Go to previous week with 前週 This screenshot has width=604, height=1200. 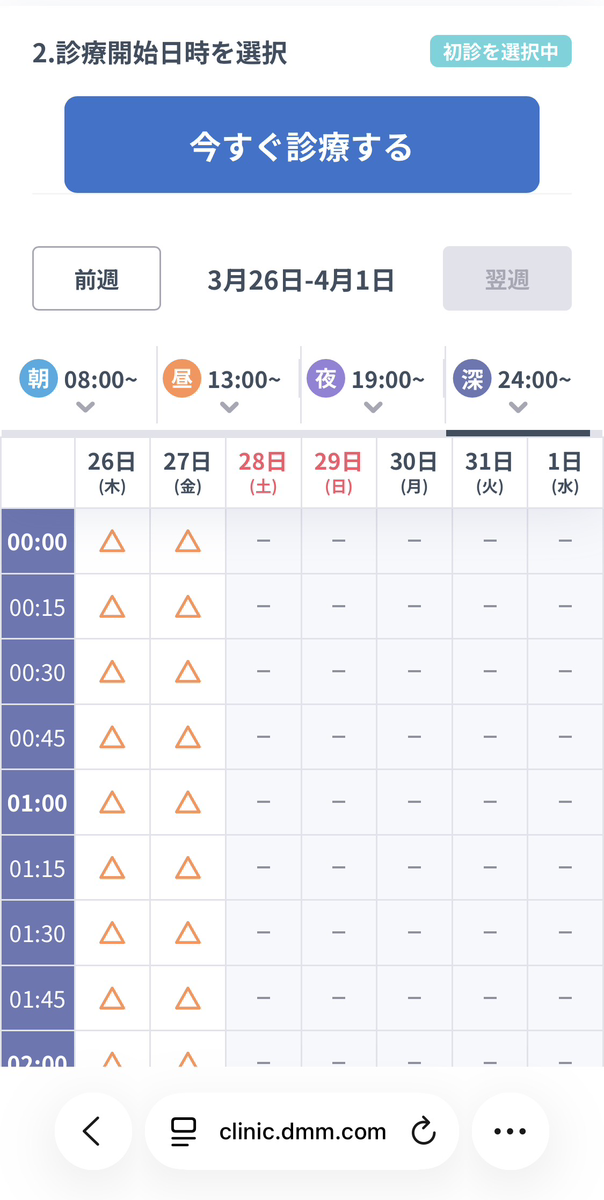coord(97,278)
